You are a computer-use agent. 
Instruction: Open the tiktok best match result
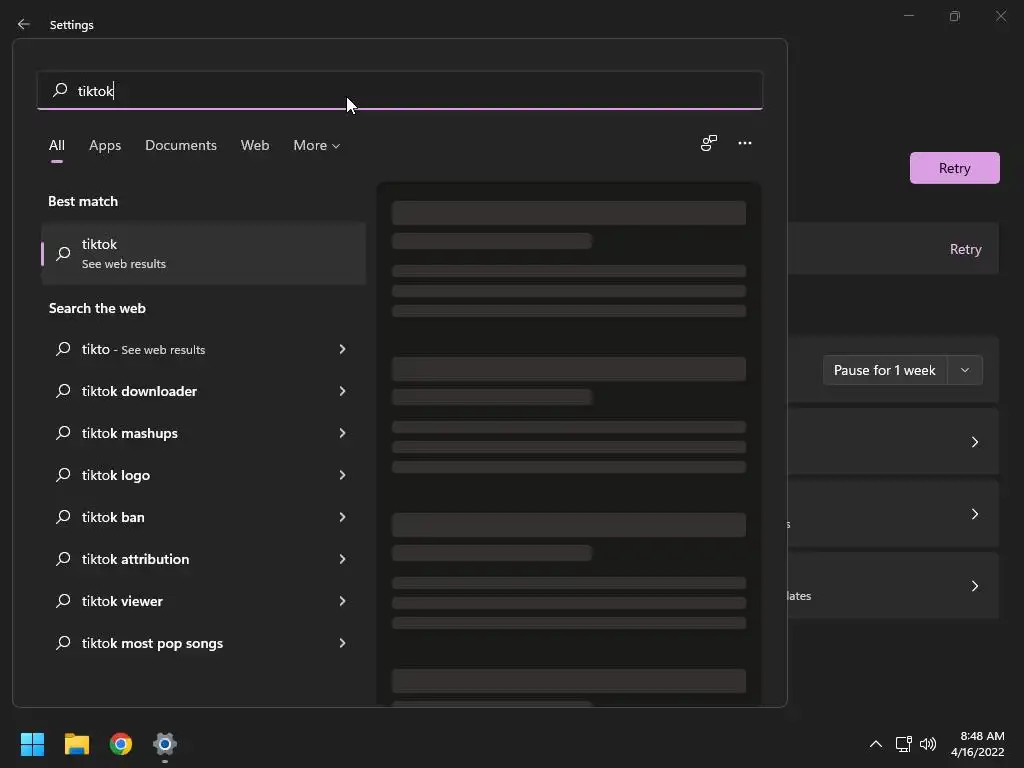(203, 253)
